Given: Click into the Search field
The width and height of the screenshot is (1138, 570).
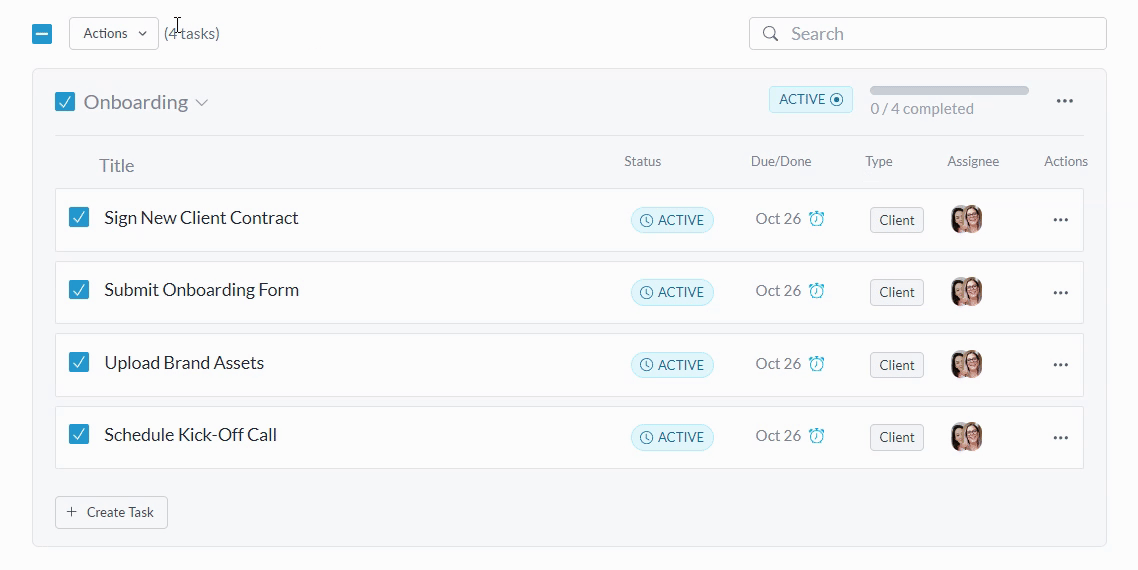Looking at the screenshot, I should (940, 34).
